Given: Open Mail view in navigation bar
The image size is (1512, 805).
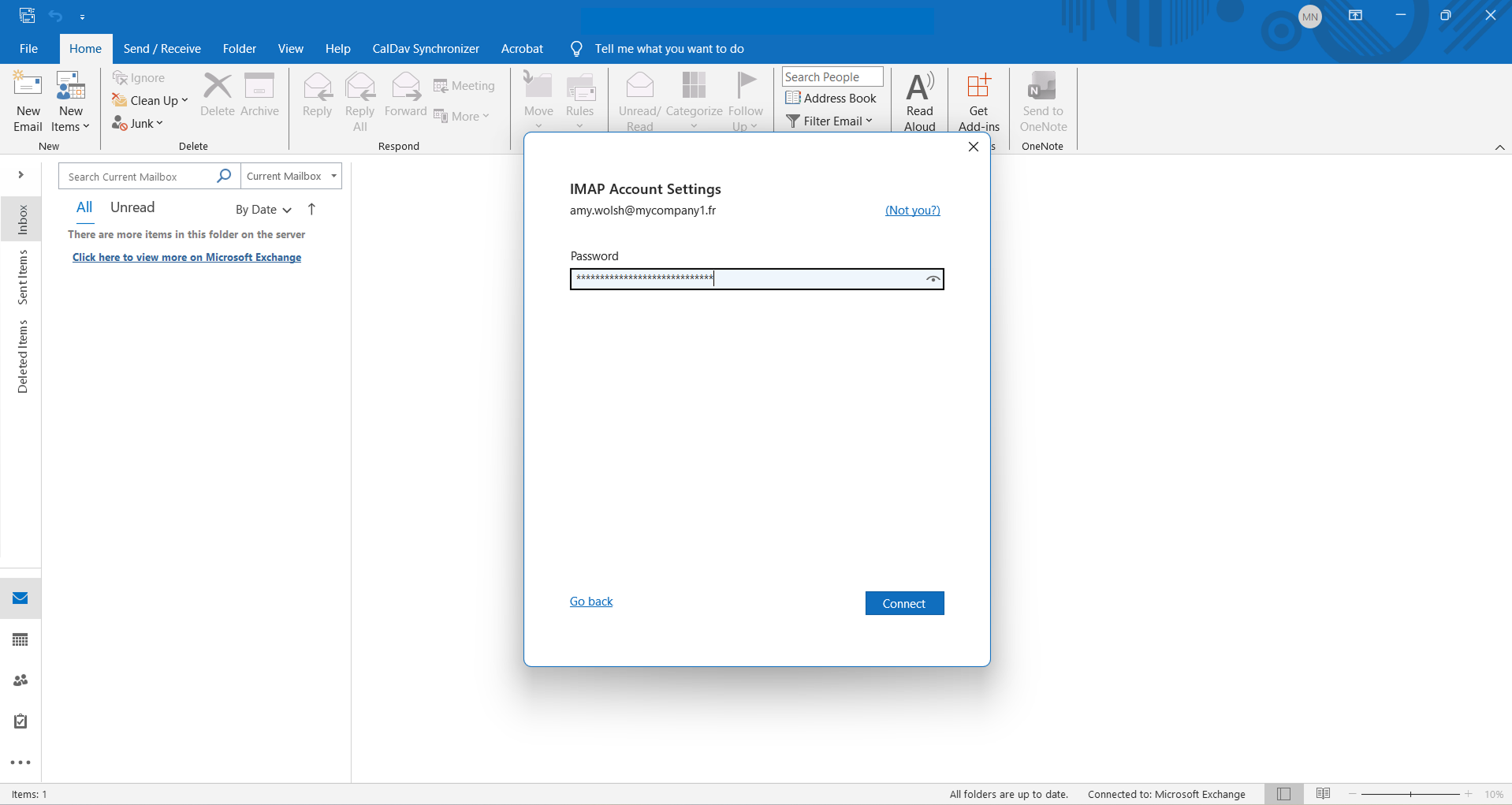Looking at the screenshot, I should tap(20, 598).
